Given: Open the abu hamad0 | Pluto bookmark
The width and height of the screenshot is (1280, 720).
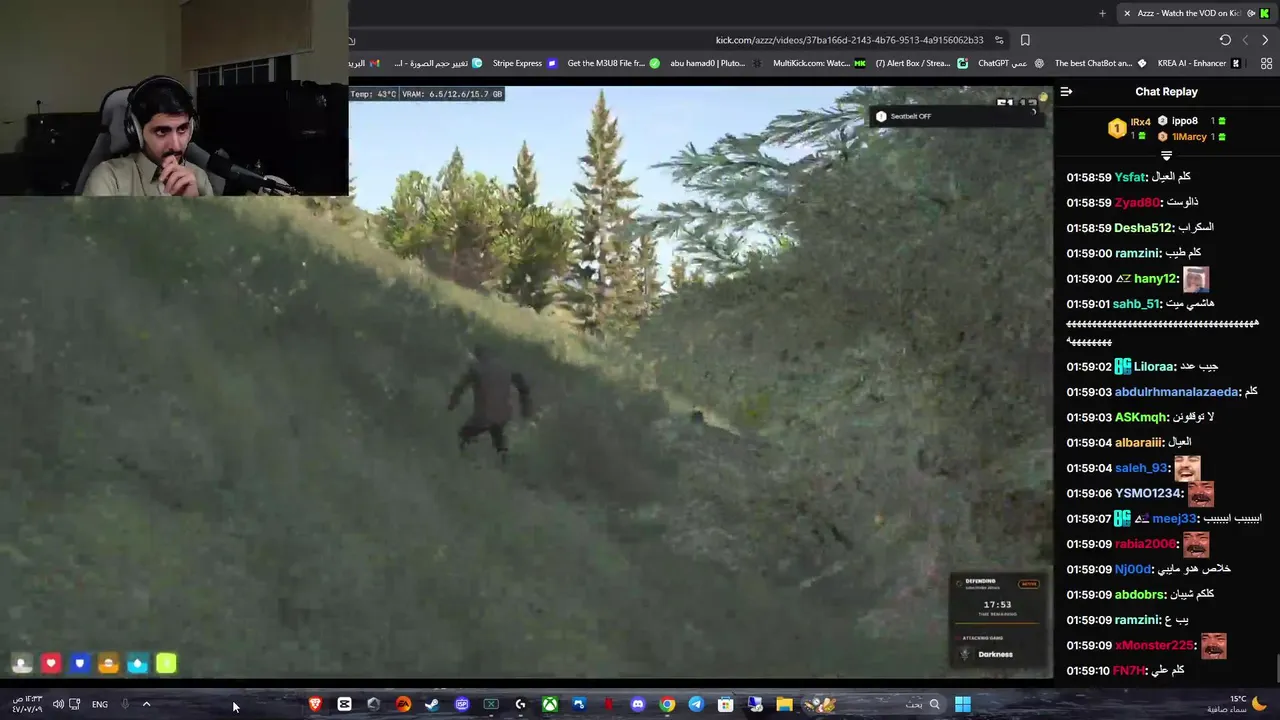Looking at the screenshot, I should (715, 63).
